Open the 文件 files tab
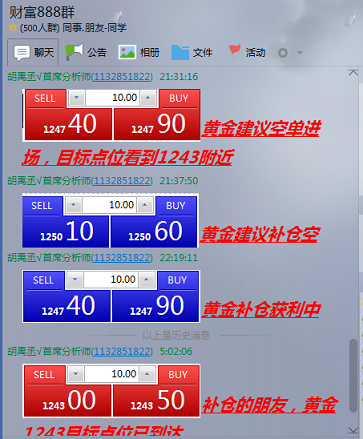 tap(192, 52)
